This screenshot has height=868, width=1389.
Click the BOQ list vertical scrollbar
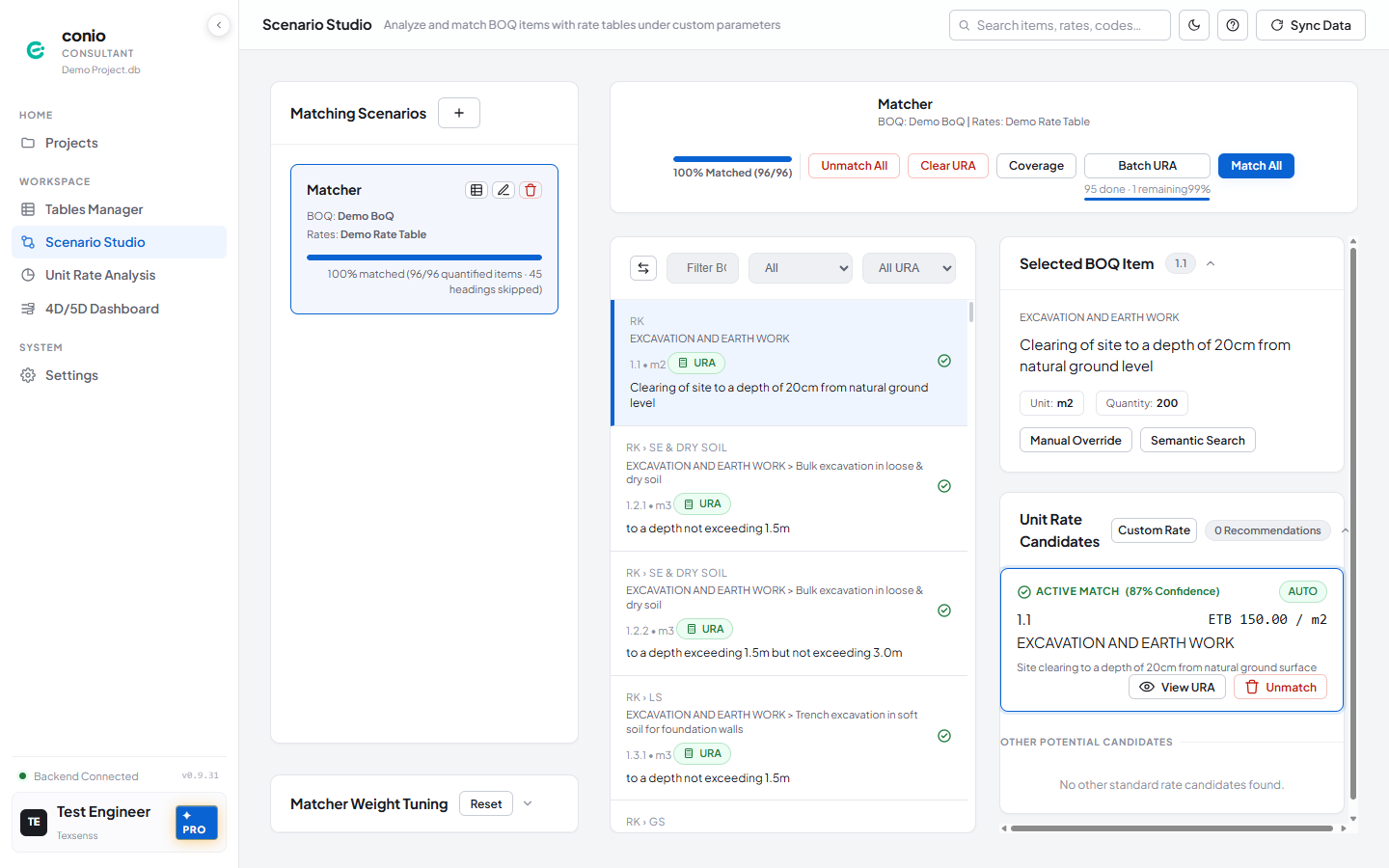tap(971, 312)
